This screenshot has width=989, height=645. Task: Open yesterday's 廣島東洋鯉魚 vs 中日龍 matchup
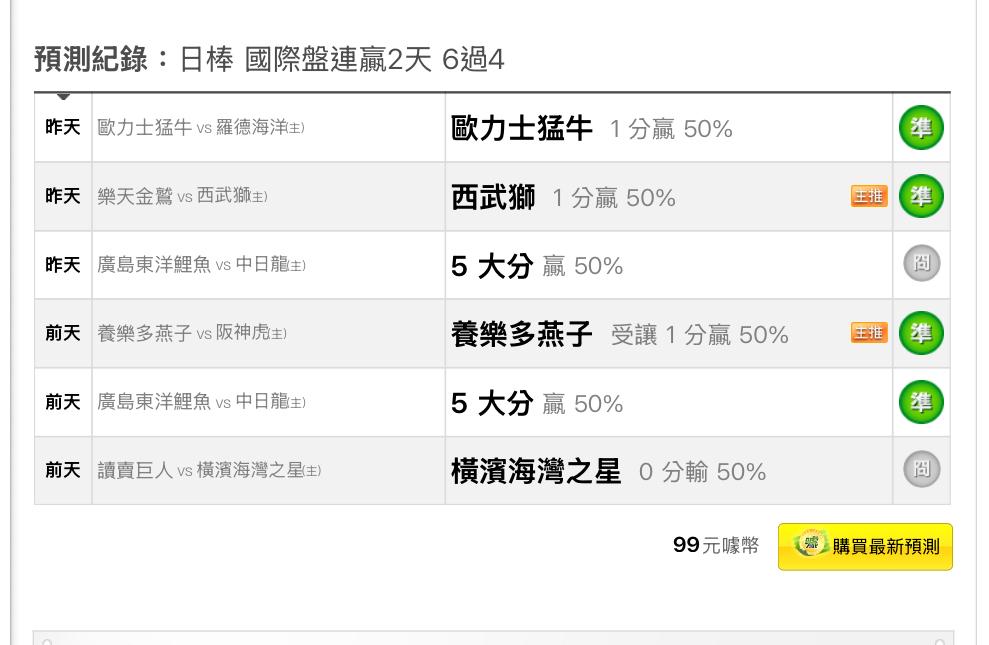click(x=201, y=265)
